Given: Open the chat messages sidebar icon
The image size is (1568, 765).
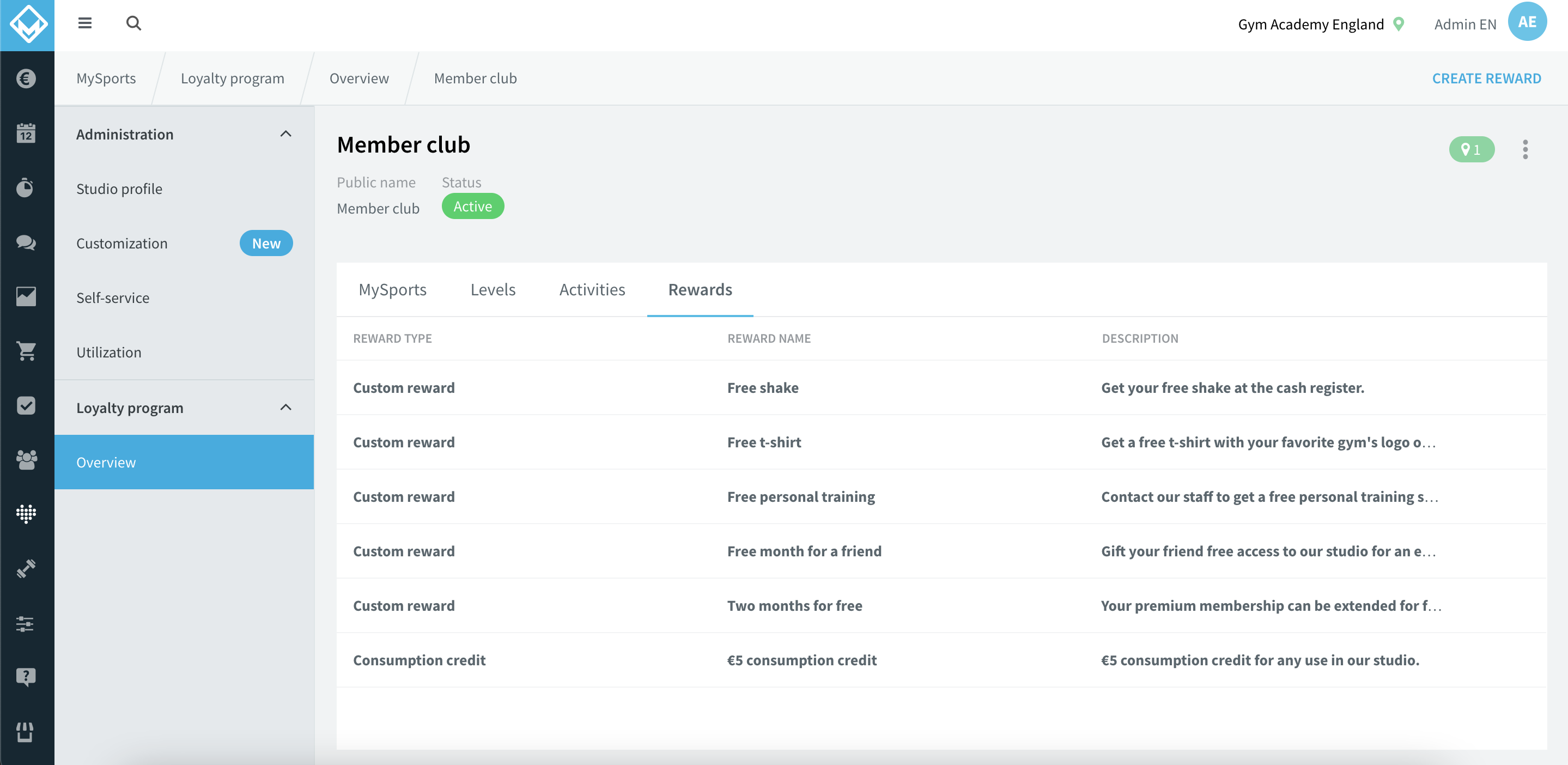Looking at the screenshot, I should pos(26,242).
